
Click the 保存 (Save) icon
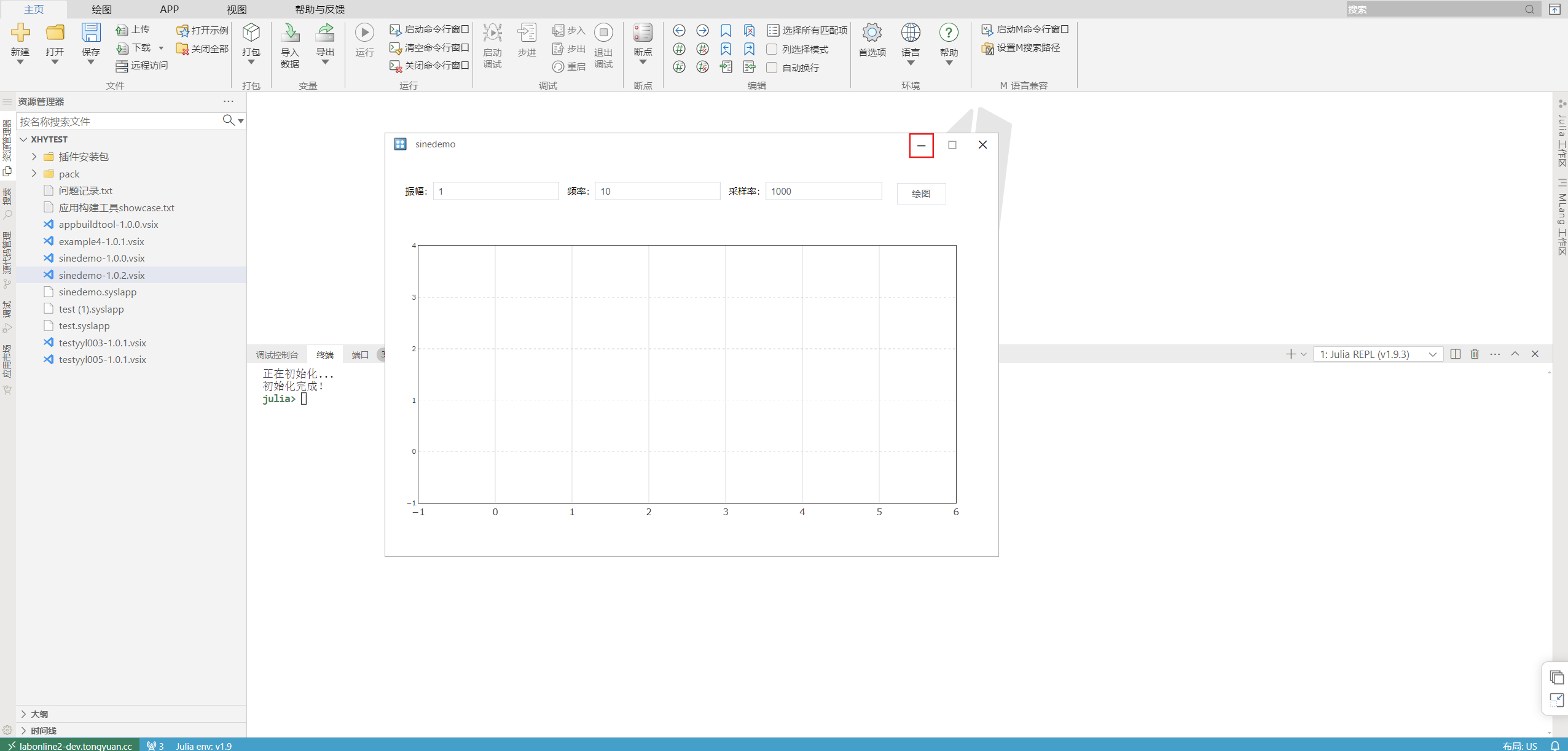point(91,33)
